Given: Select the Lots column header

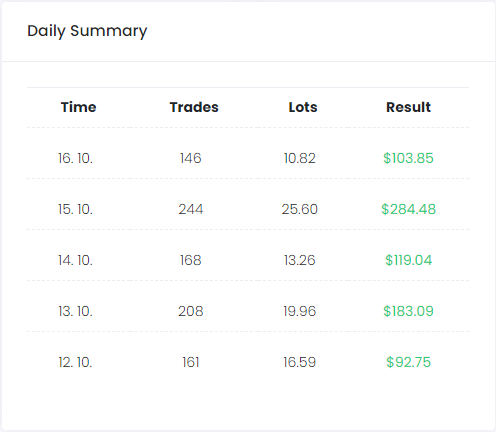Looking at the screenshot, I should [303, 107].
